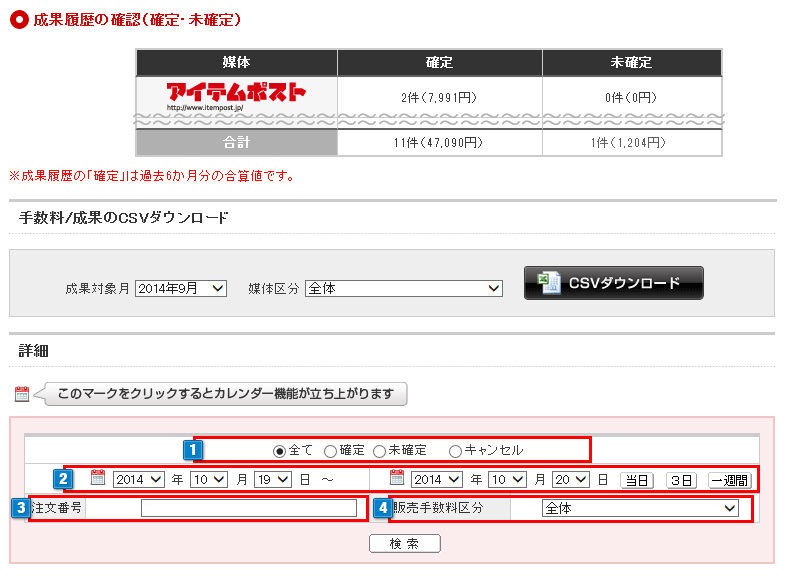790x581 pixels.
Task: Select the 確定 radio button
Action: tap(330, 451)
